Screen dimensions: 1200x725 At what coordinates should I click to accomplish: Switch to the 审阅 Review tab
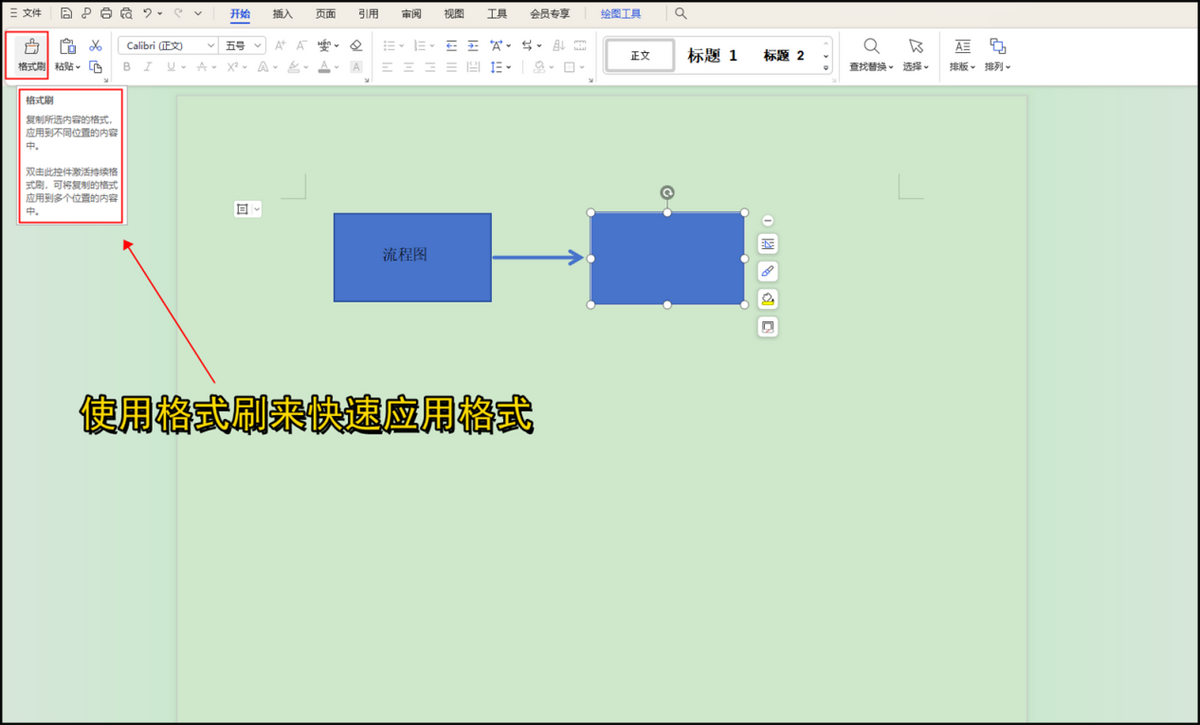(x=411, y=14)
